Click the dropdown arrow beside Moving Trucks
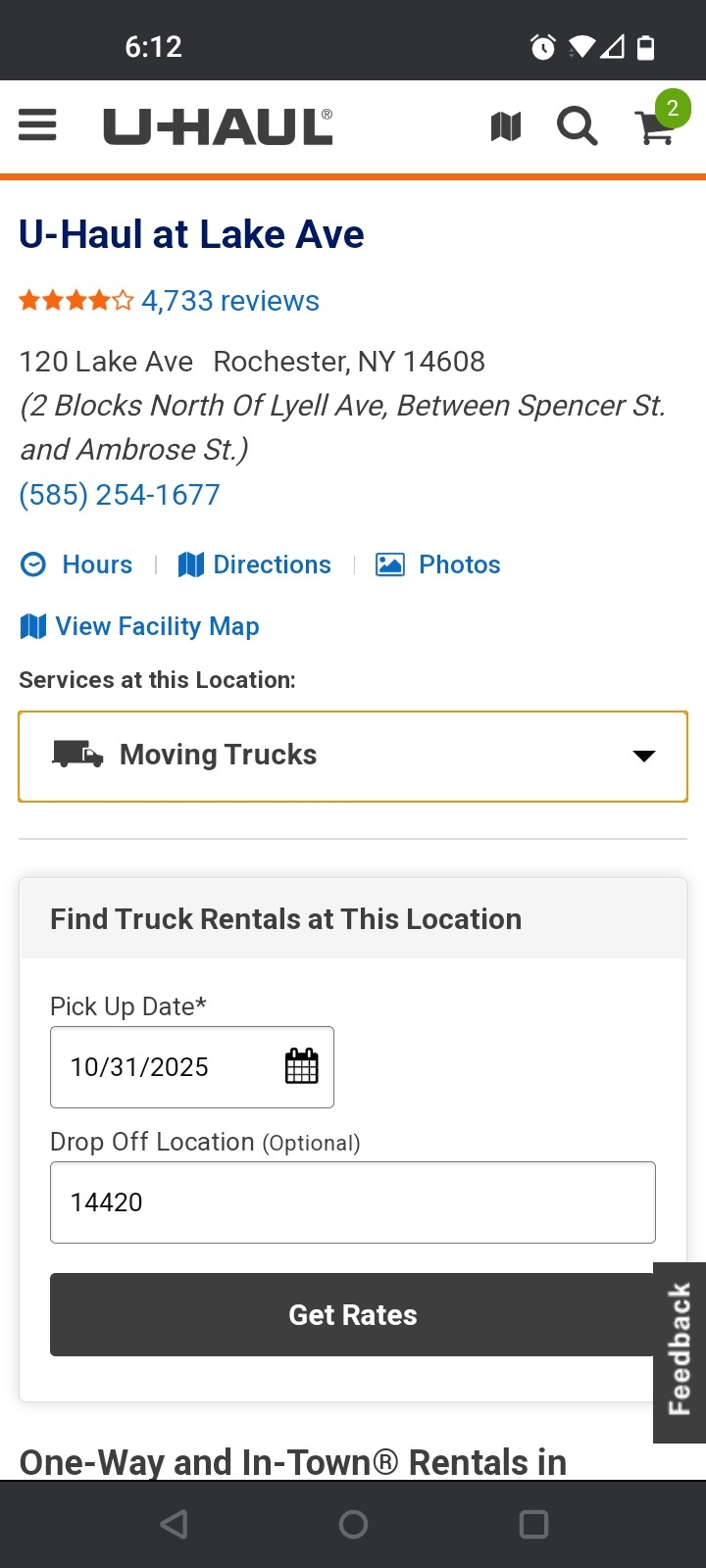Viewport: 706px width, 1568px height. tap(643, 756)
